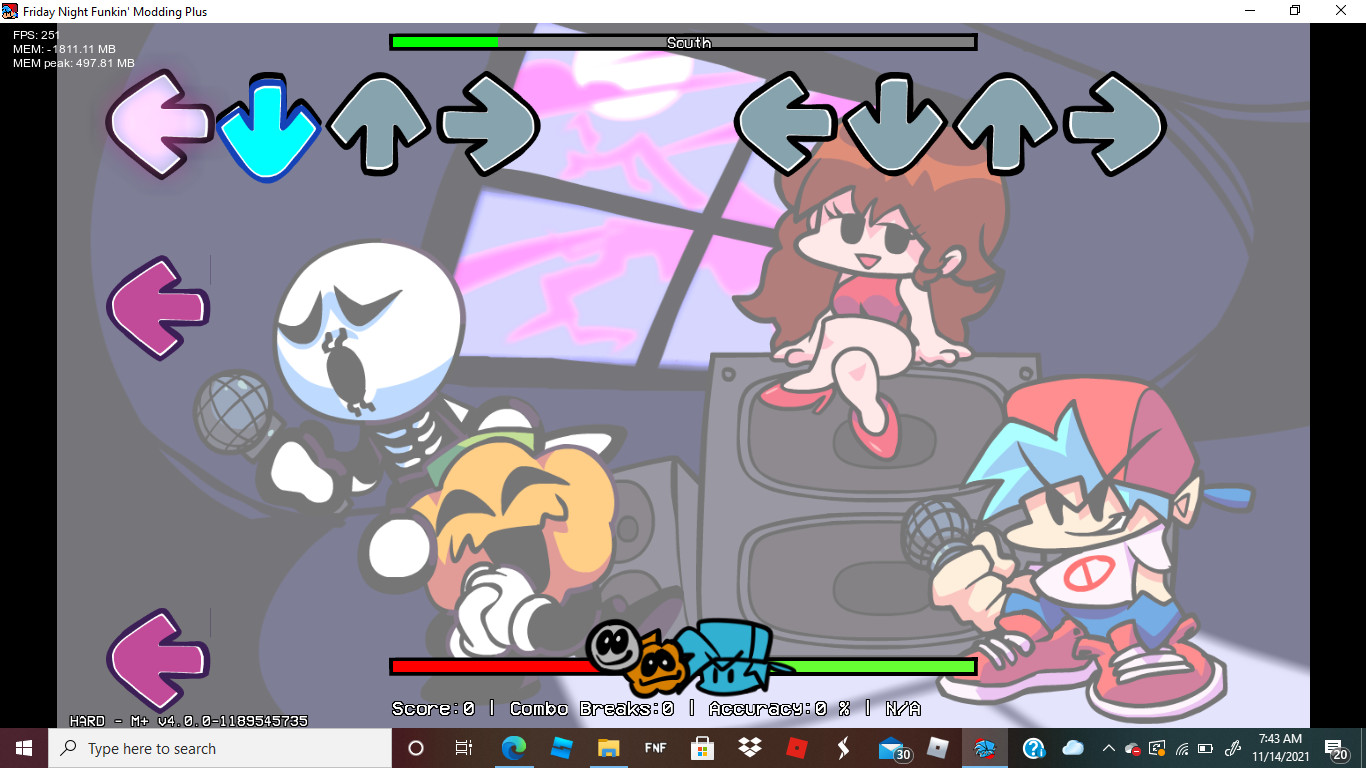Click the N/A rating text
This screenshot has width=1366, height=768.
coord(903,708)
